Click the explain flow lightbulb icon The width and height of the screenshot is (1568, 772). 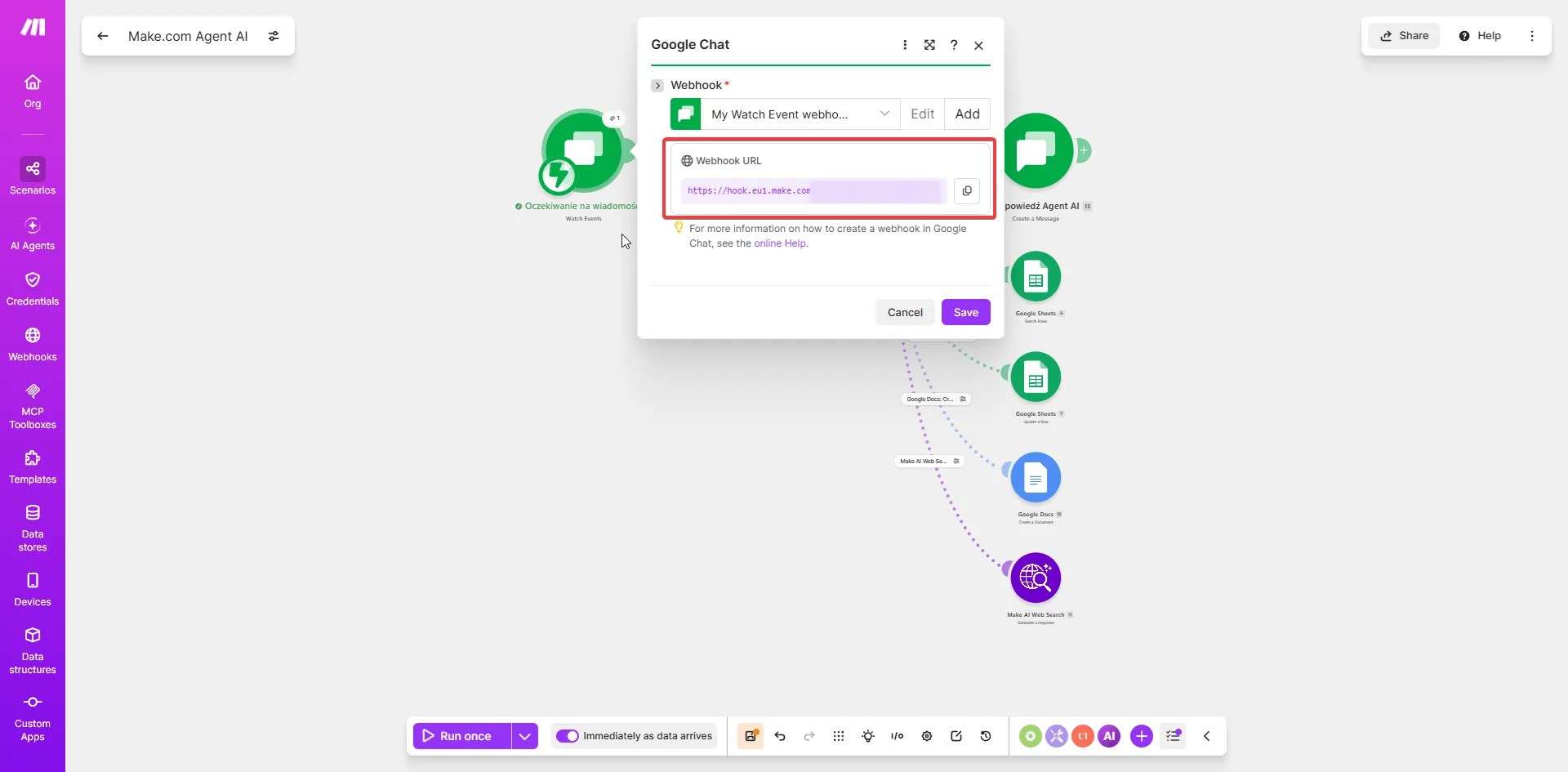coord(868,736)
